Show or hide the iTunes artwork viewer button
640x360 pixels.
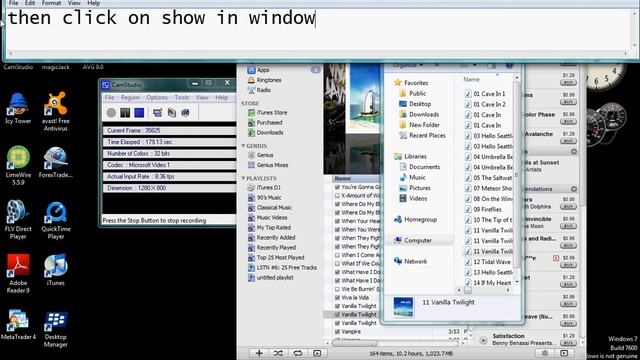point(317,353)
